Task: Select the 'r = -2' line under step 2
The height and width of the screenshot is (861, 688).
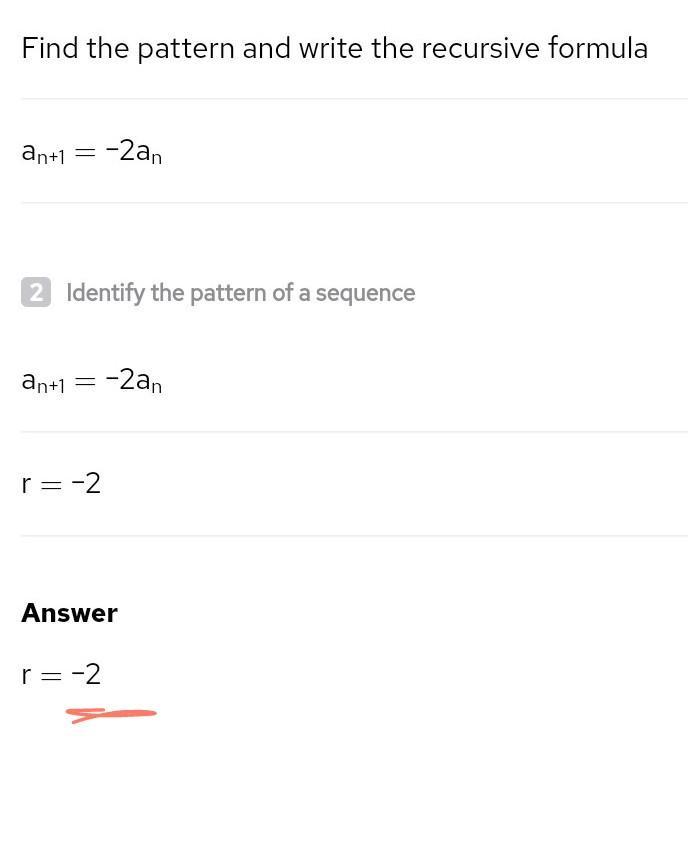Action: point(61,484)
